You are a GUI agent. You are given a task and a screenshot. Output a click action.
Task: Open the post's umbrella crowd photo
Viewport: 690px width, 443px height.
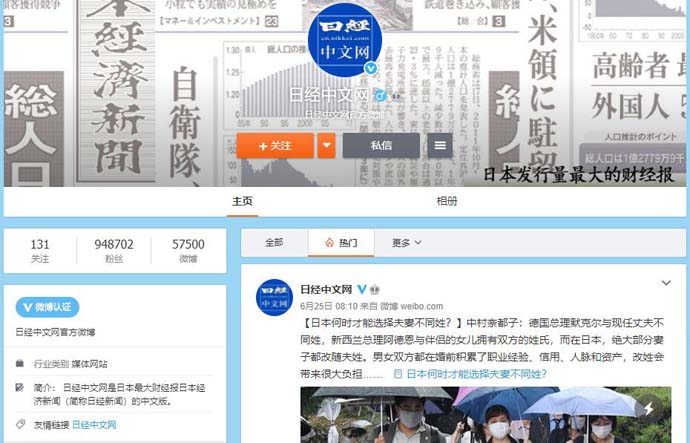[486, 415]
